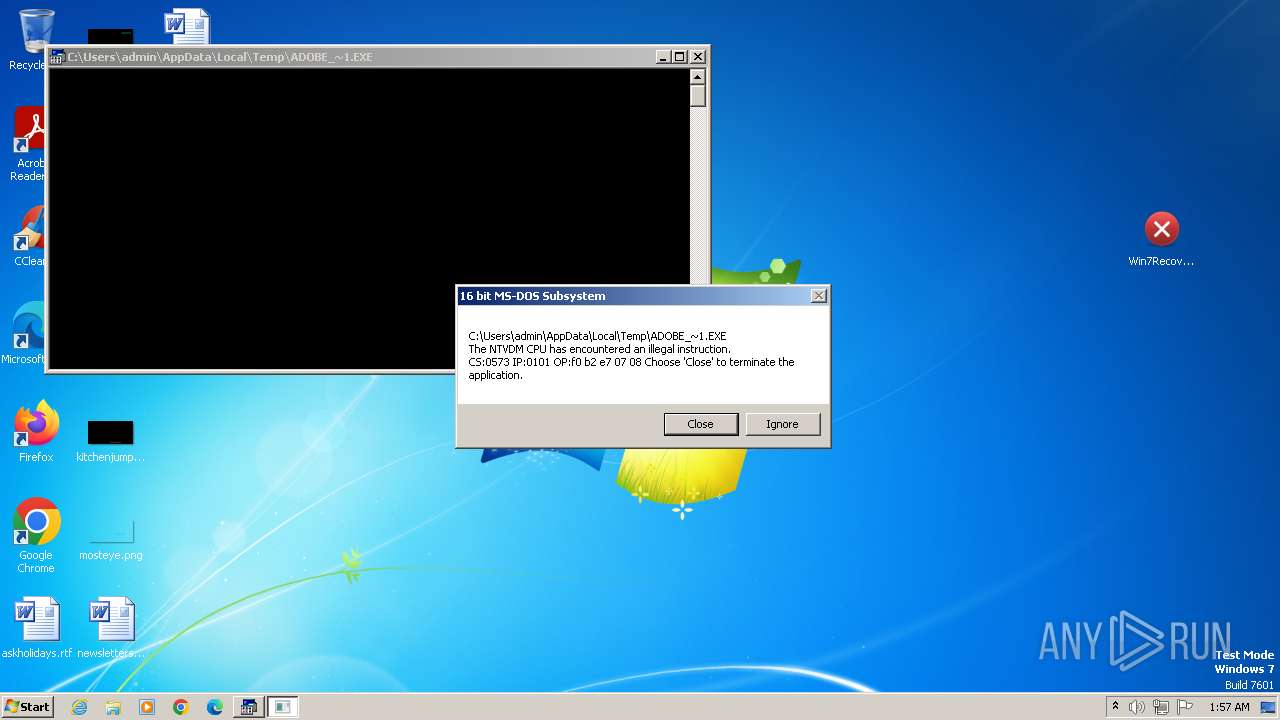The height and width of the screenshot is (720, 1280).
Task: Minimize the ADOBE_~1.EXE console window
Action: tap(663, 57)
